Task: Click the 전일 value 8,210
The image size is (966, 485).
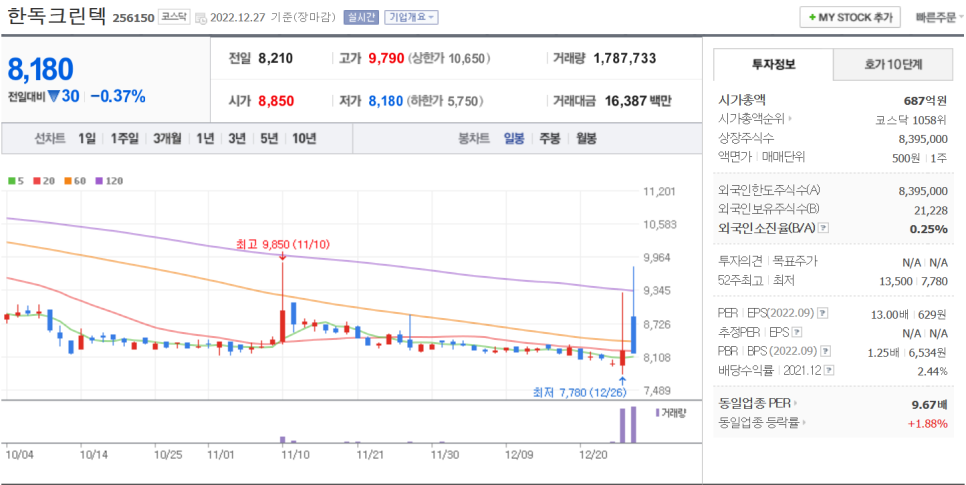Action: pyautogui.click(x=275, y=59)
